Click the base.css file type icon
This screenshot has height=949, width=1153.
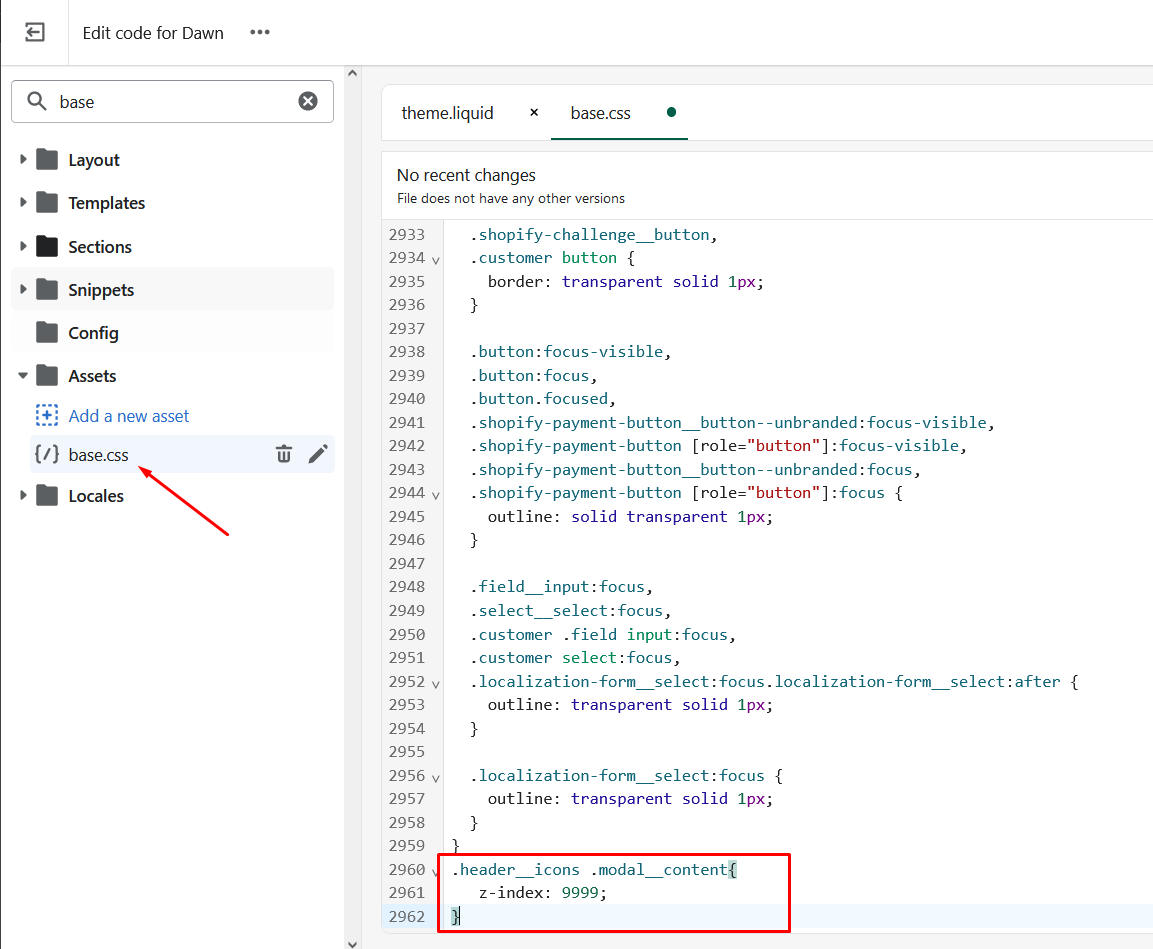(x=47, y=454)
